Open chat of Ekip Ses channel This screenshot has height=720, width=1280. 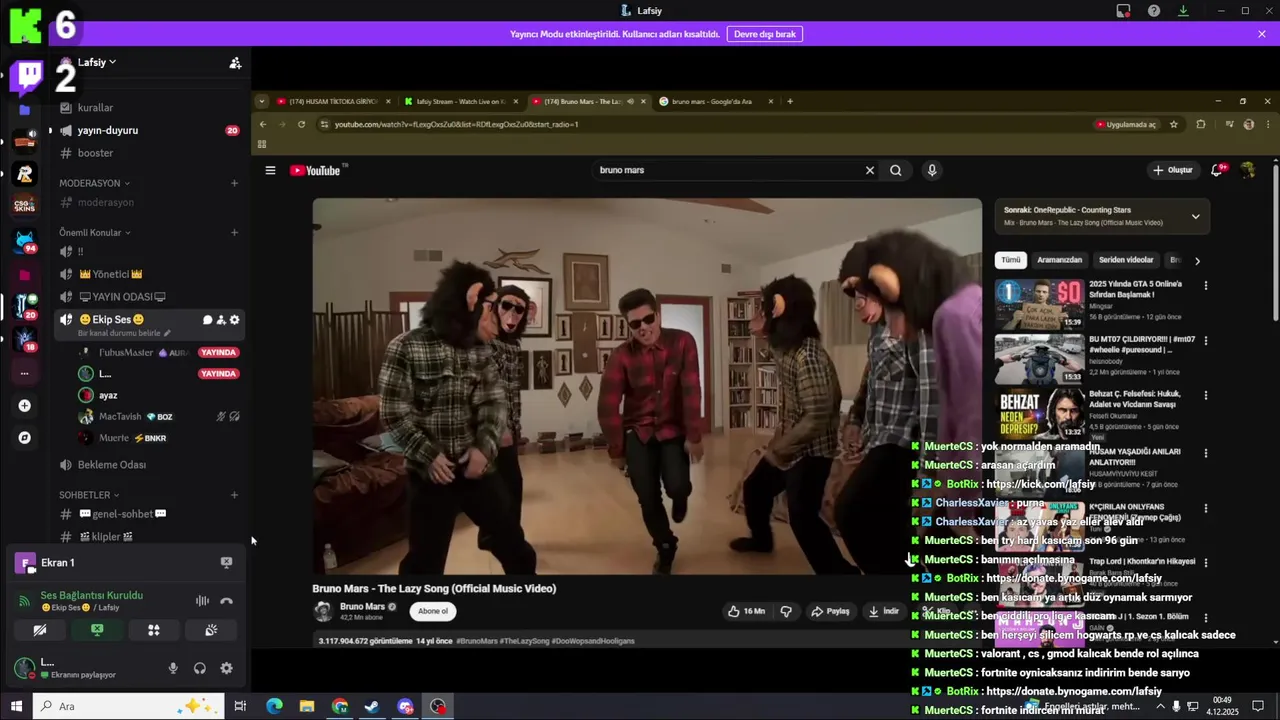point(208,320)
